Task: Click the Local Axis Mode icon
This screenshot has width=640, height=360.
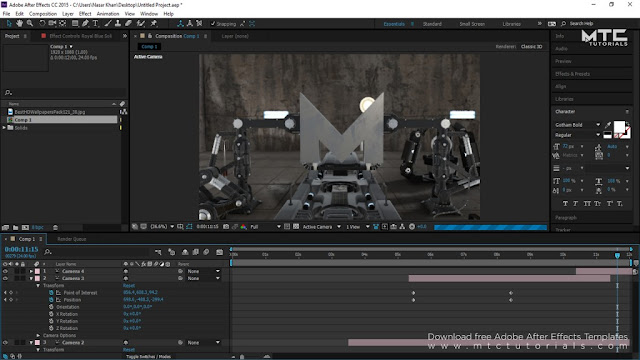Action: pyautogui.click(x=180, y=24)
